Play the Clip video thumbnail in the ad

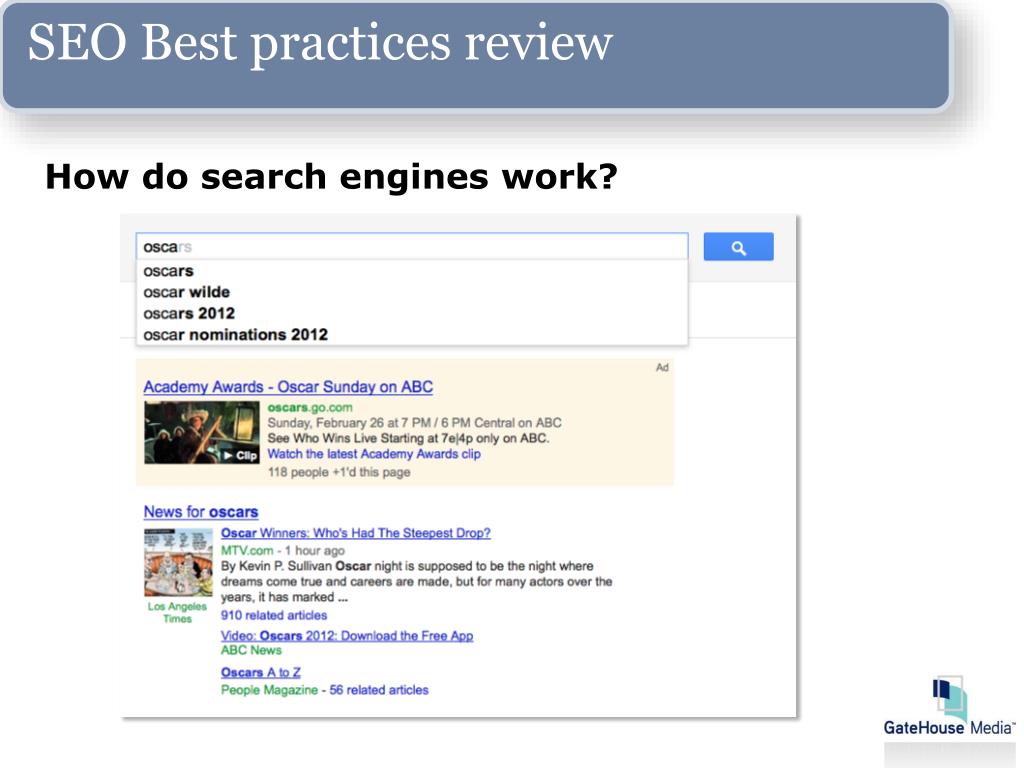point(202,432)
